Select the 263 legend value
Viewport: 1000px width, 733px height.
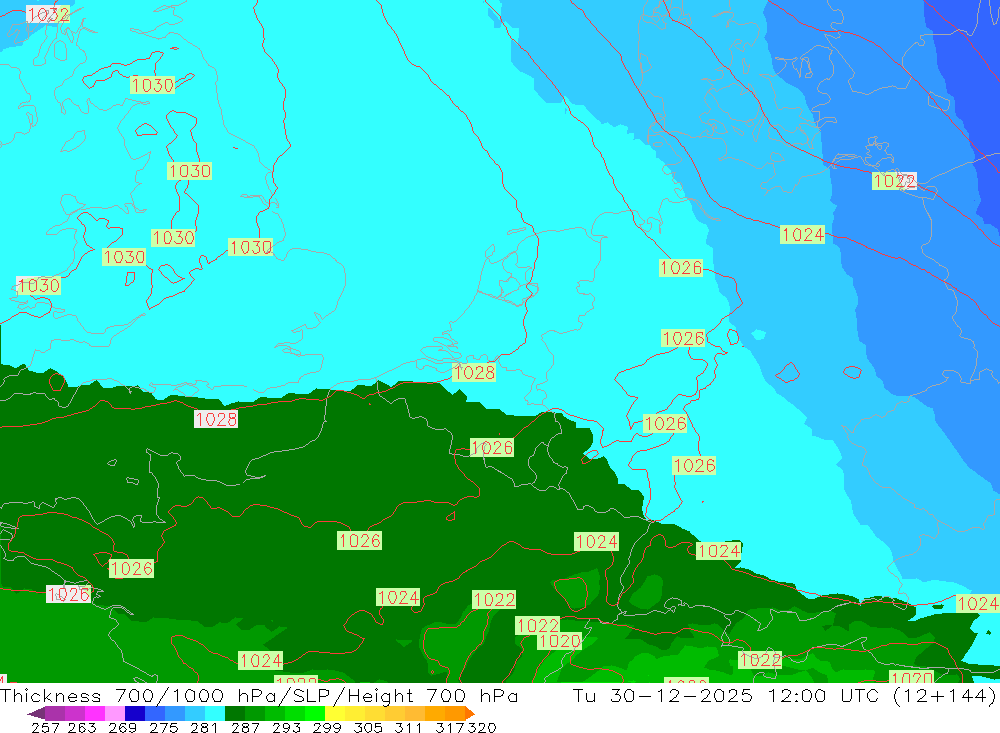click(82, 727)
